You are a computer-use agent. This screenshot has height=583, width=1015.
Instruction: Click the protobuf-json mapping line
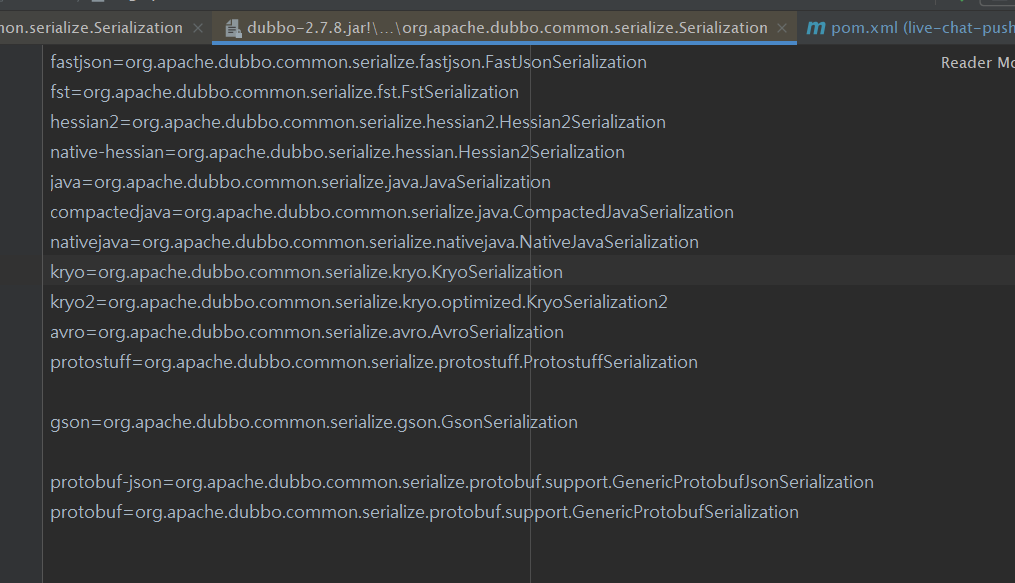point(460,482)
